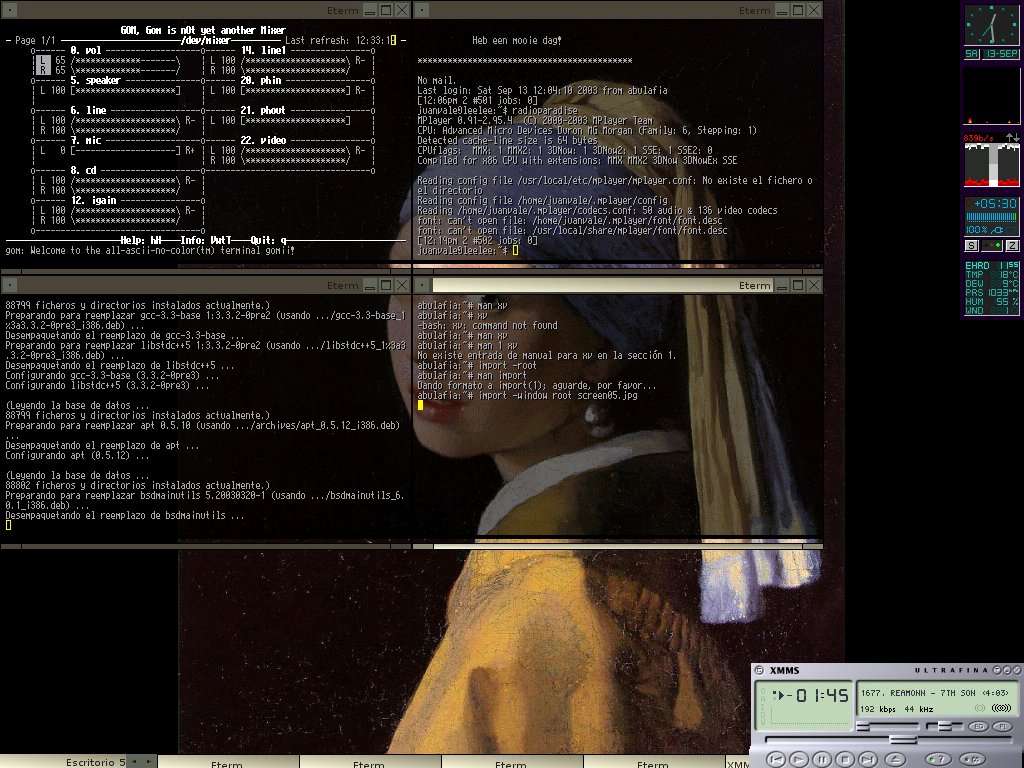Click the network up/down arrows in traffic monitor
The image size is (1024, 768).
pos(1012,137)
